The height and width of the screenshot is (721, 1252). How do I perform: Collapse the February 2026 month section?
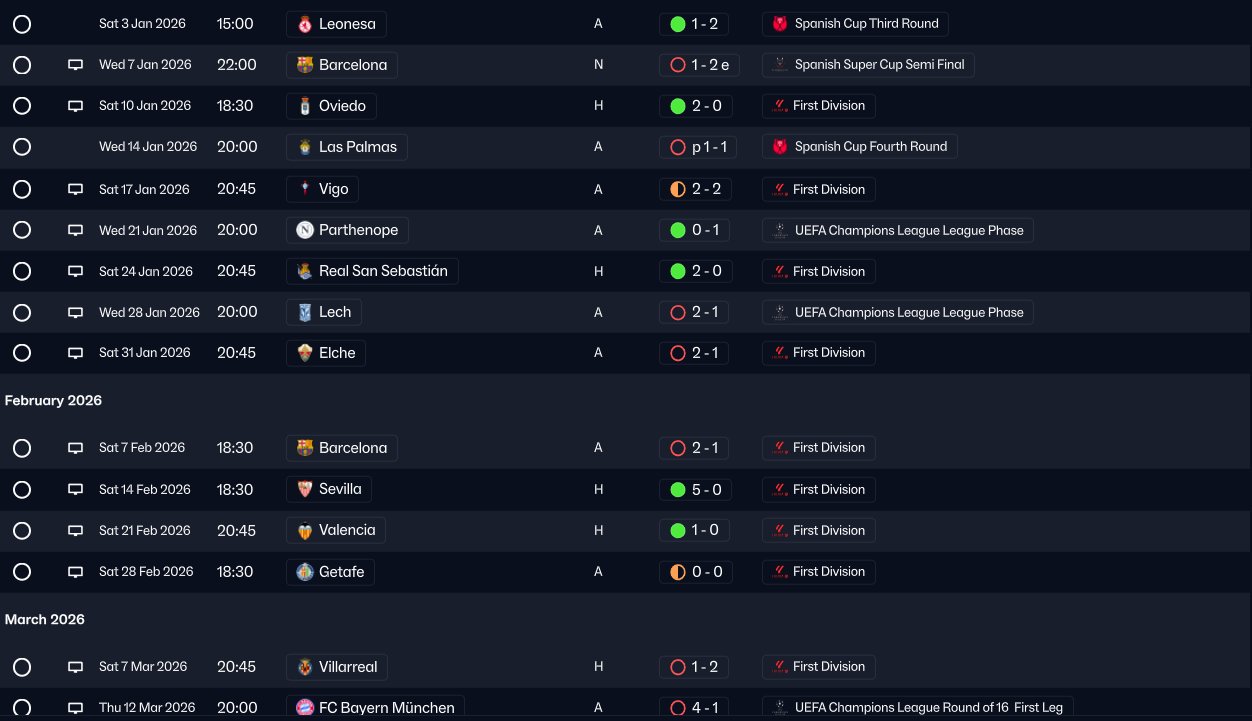(53, 400)
